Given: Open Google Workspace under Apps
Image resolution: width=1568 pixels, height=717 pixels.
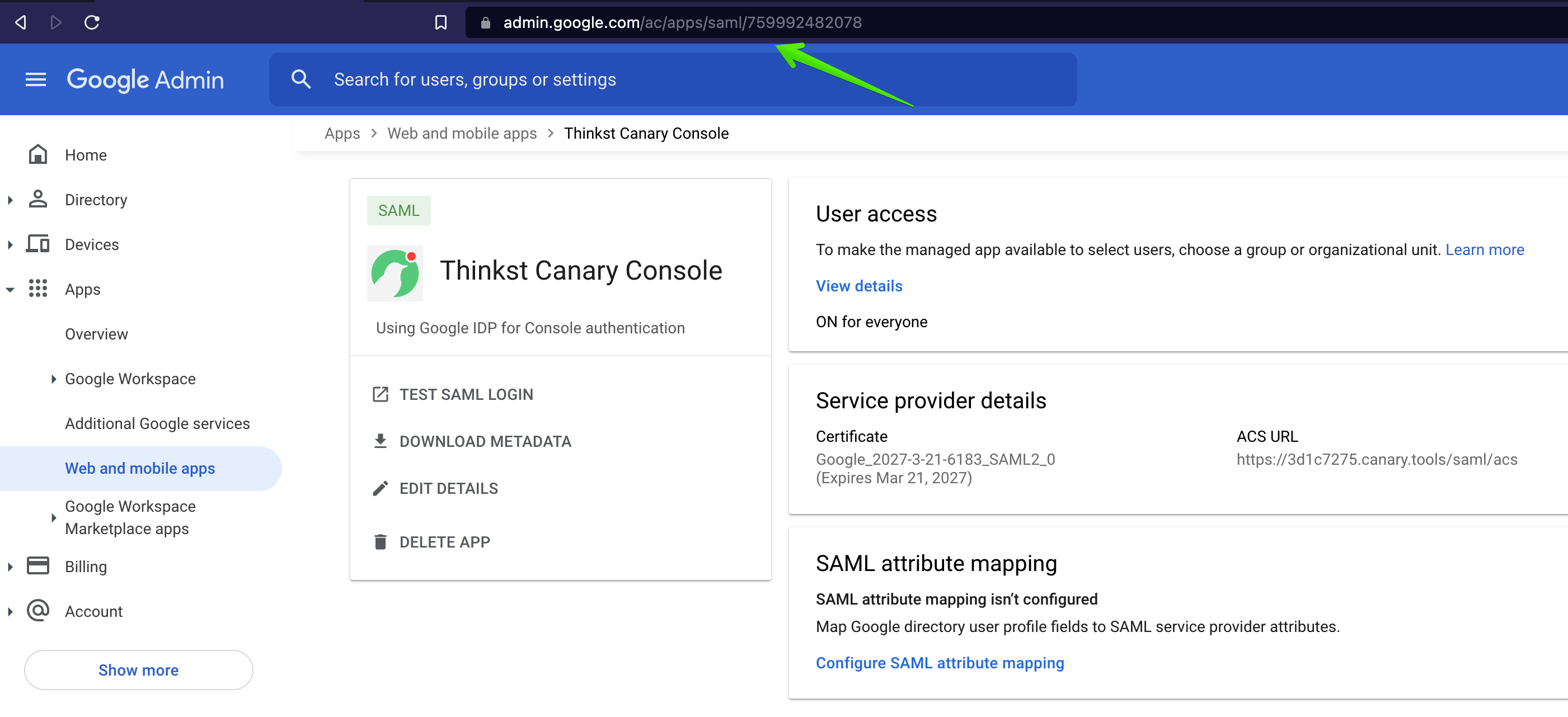Looking at the screenshot, I should (x=130, y=379).
